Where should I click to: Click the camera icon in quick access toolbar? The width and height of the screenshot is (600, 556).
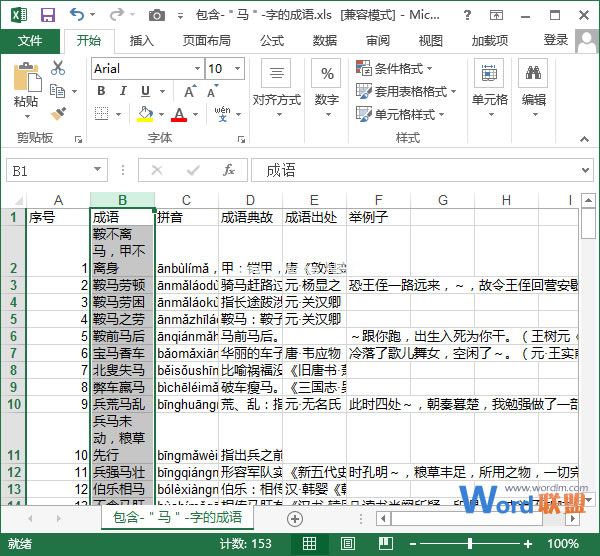coord(156,15)
